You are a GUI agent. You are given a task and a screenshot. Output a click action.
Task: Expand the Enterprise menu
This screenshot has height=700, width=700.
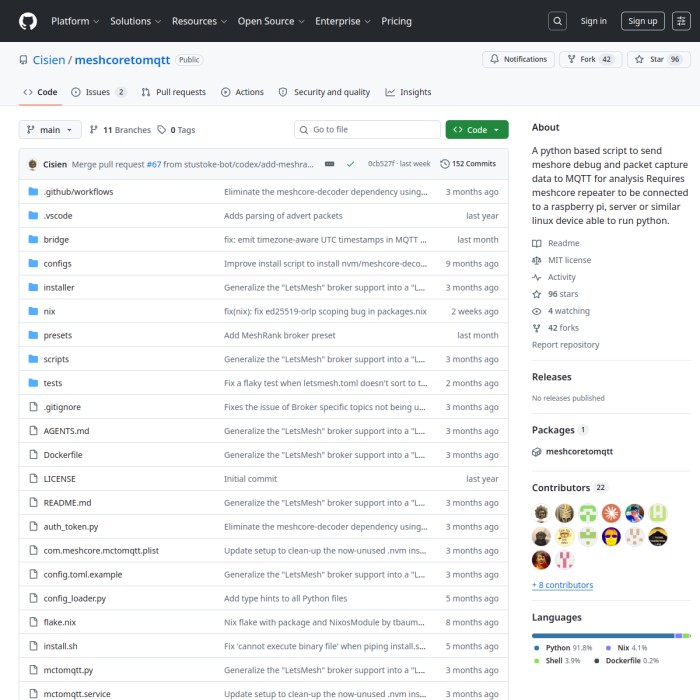[x=342, y=21]
